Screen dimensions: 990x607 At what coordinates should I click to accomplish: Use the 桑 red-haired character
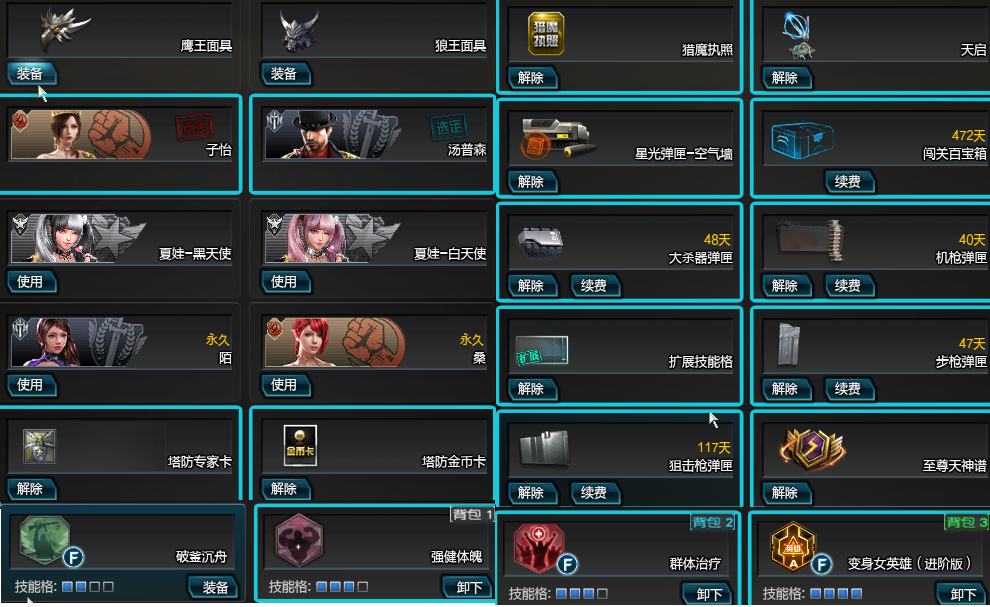point(285,385)
